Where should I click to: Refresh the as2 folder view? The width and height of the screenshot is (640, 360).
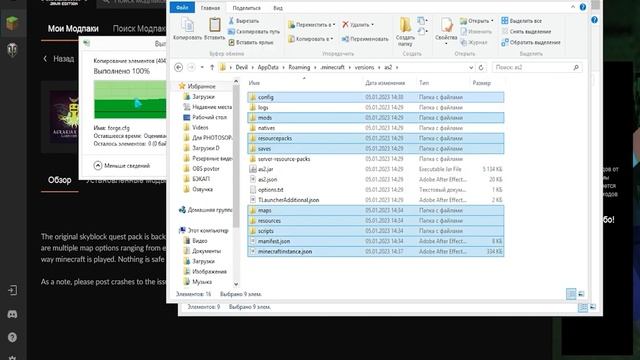click(x=481, y=67)
